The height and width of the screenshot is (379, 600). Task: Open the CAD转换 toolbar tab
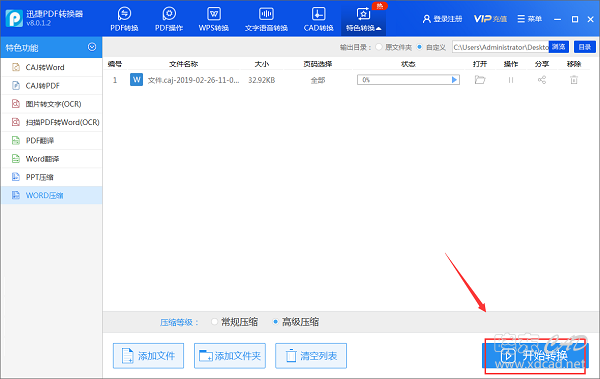click(318, 19)
